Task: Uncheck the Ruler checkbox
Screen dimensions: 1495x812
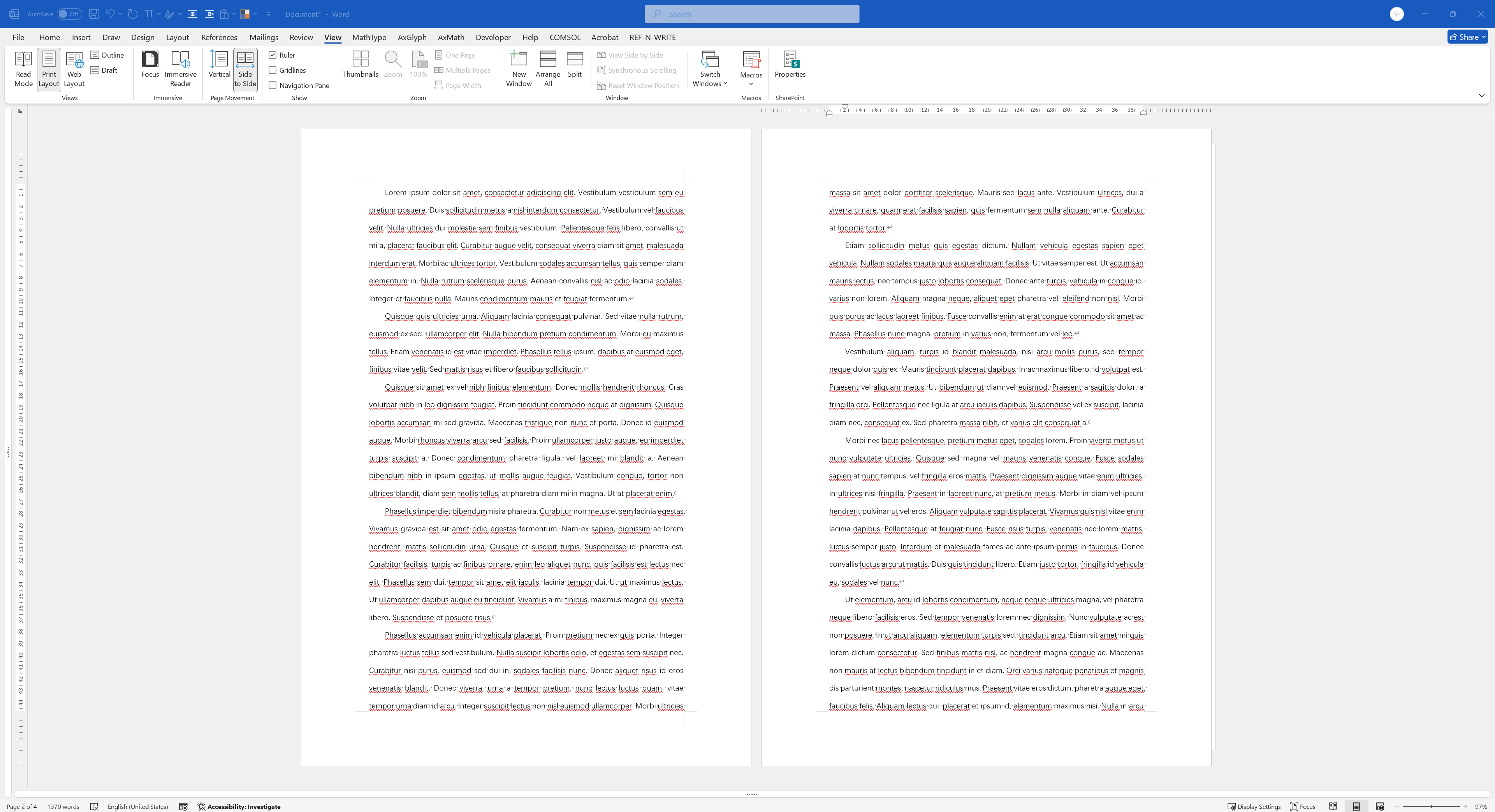Action: (x=273, y=55)
